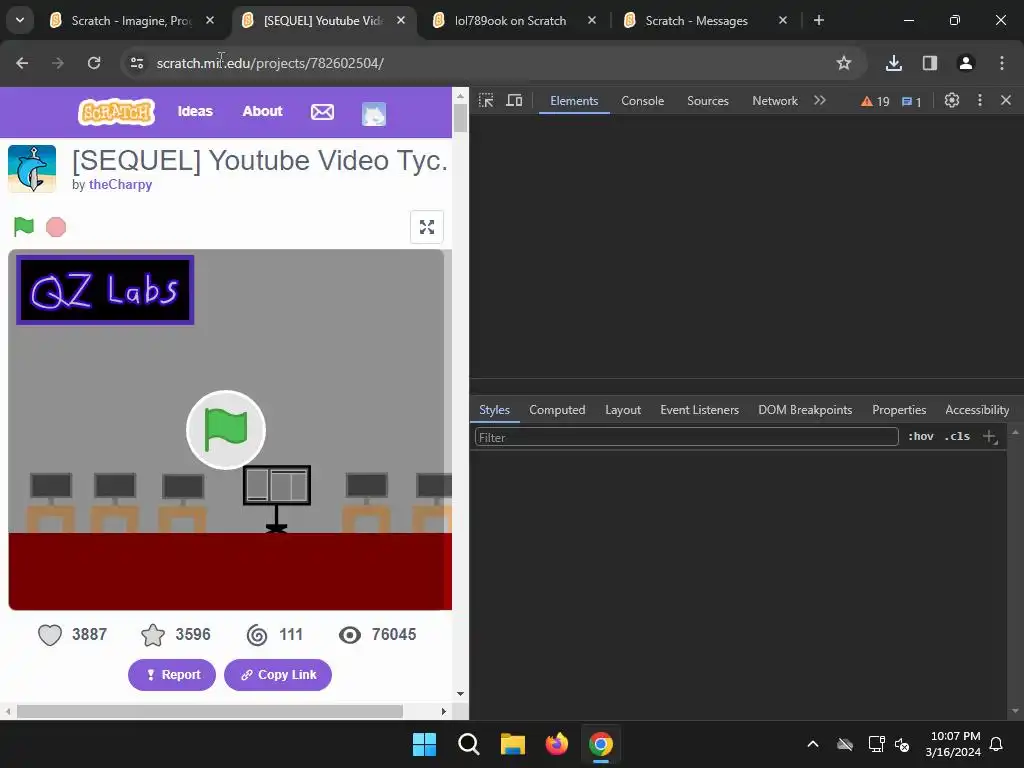Reload the current page
This screenshot has width=1024, height=768.
point(94,63)
